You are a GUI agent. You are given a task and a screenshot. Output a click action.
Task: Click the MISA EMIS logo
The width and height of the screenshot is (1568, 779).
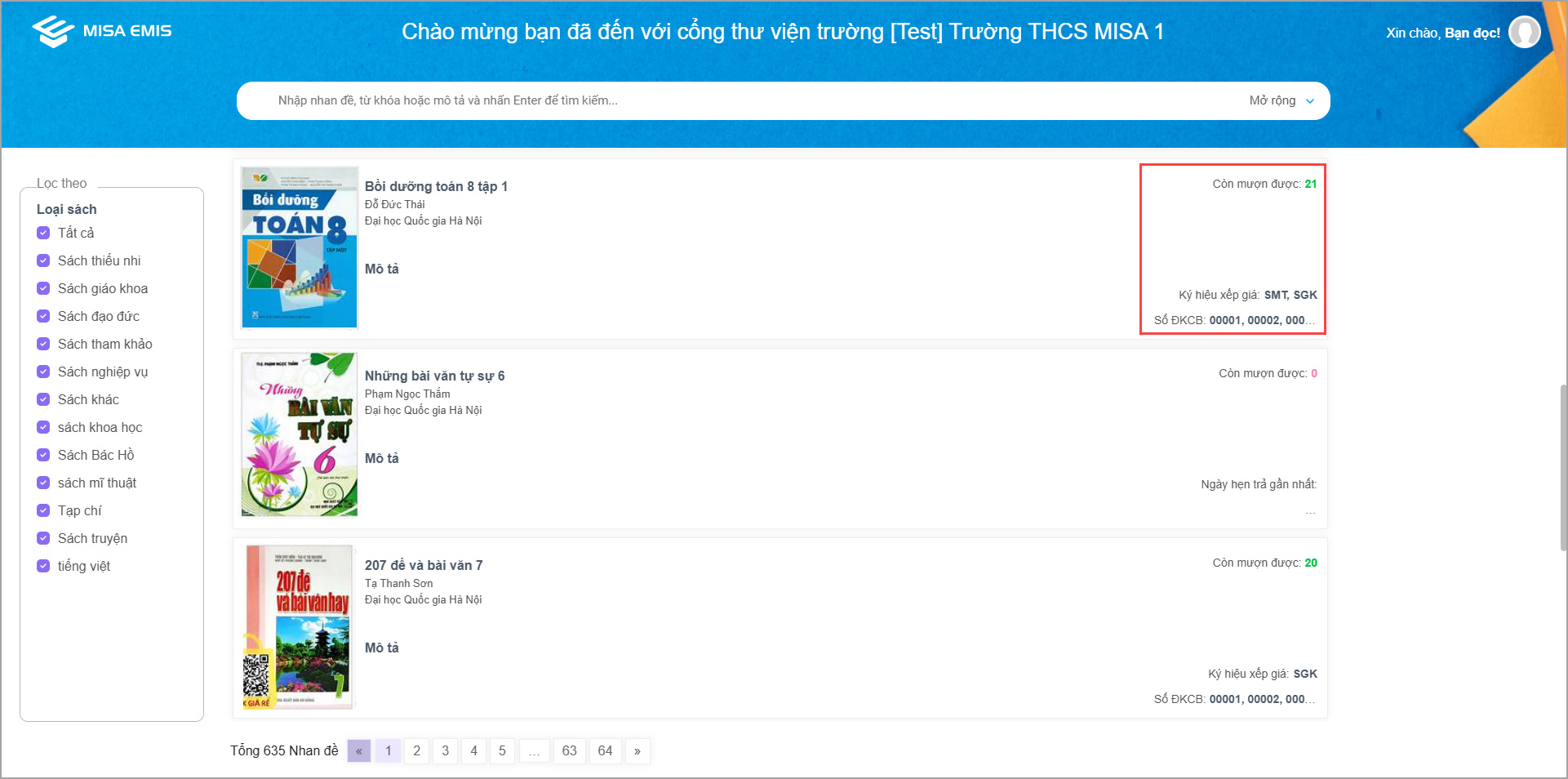(x=102, y=31)
